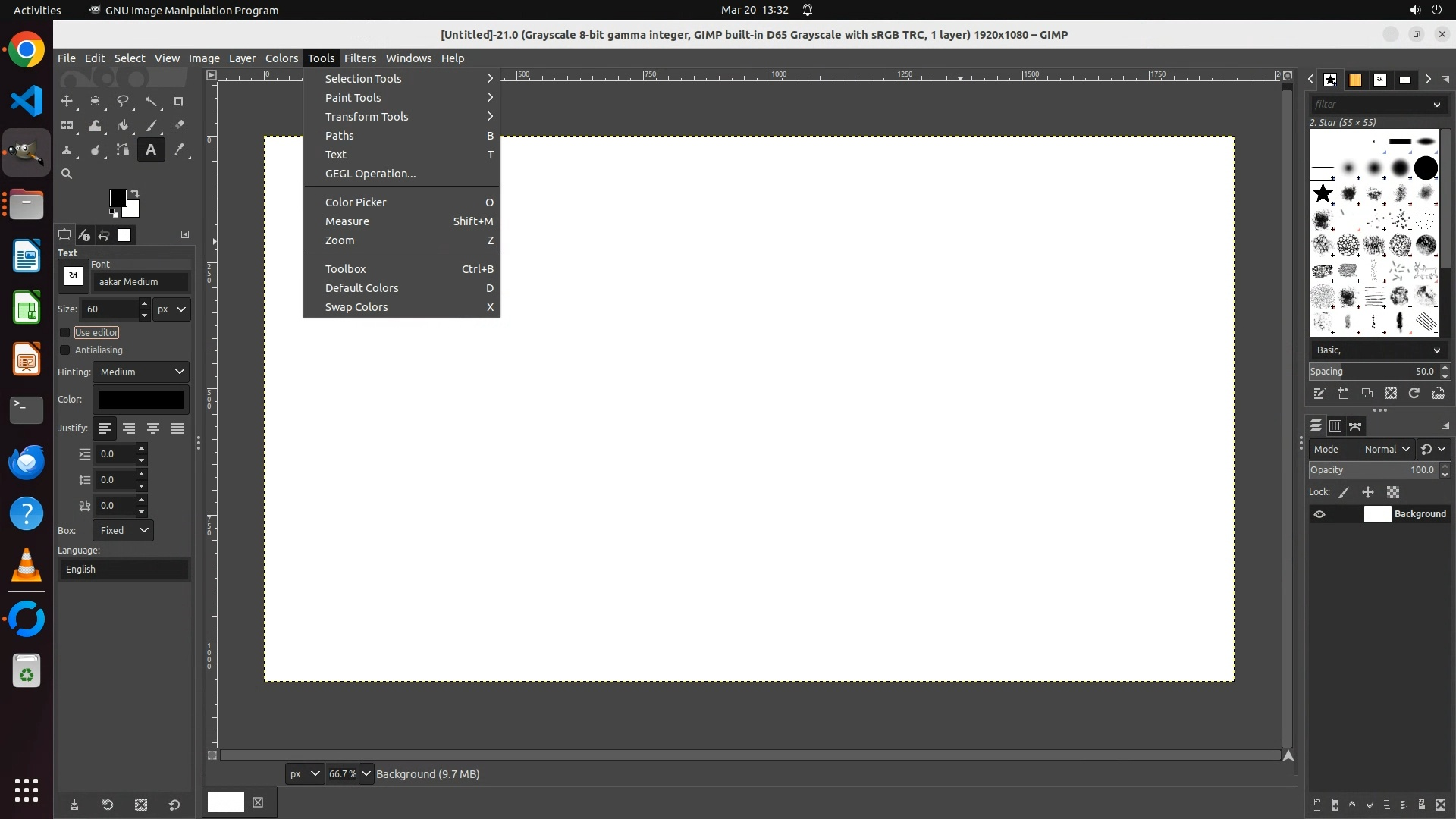Image resolution: width=1456 pixels, height=819 pixels.
Task: Open Chrome from the Ubuntu dock
Action: [x=27, y=50]
